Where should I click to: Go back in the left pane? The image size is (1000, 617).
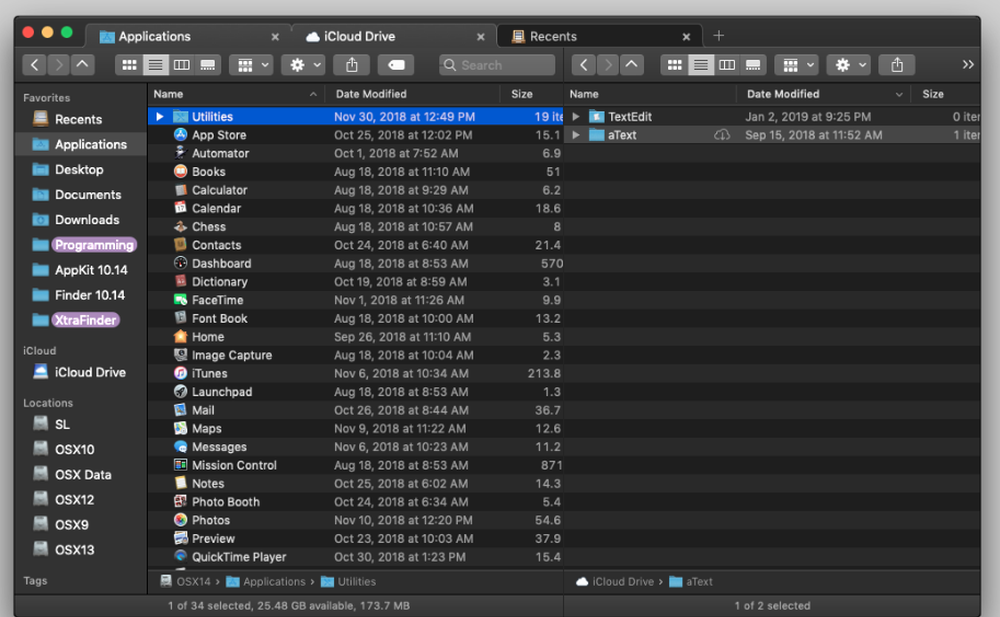click(x=35, y=65)
